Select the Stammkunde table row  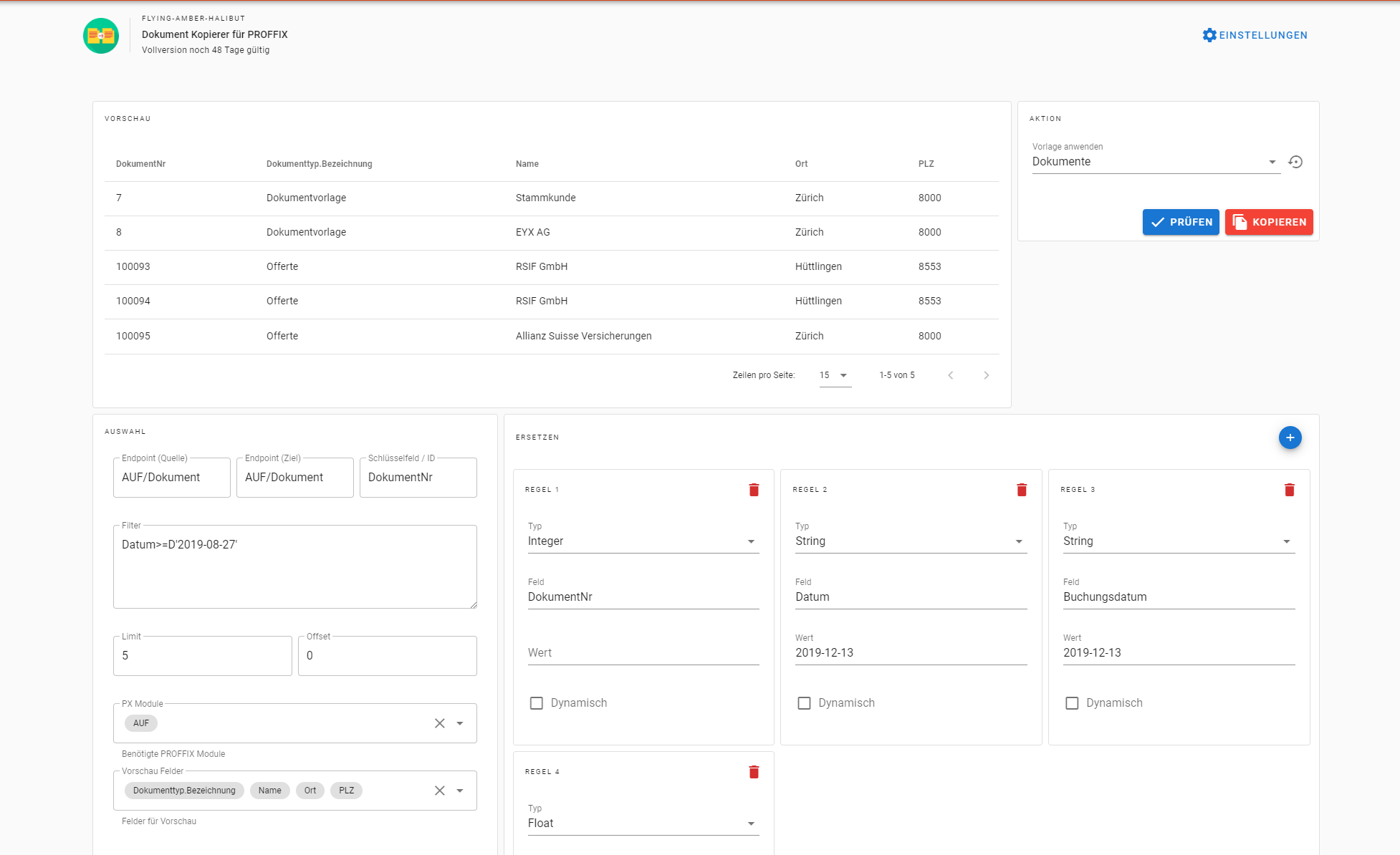point(552,198)
